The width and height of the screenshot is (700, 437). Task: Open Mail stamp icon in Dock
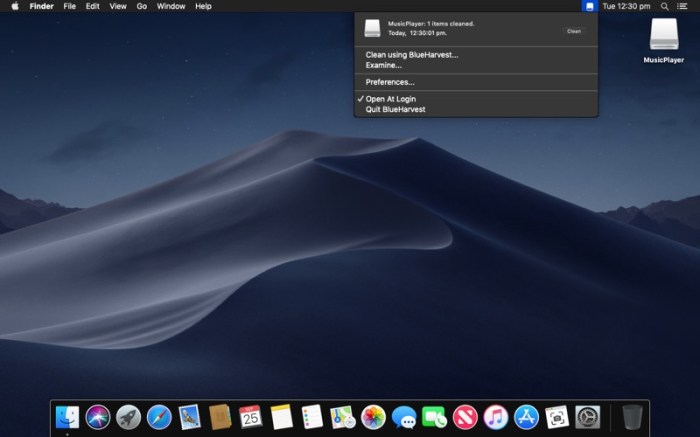(190, 417)
